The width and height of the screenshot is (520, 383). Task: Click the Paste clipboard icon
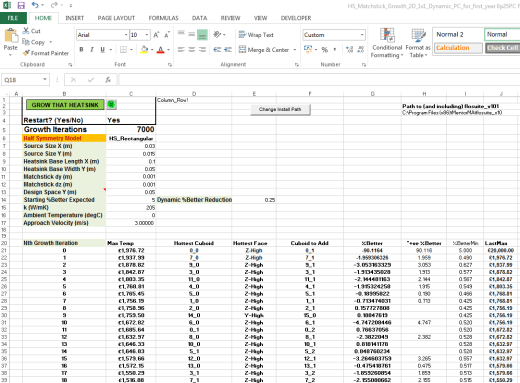click(10, 36)
